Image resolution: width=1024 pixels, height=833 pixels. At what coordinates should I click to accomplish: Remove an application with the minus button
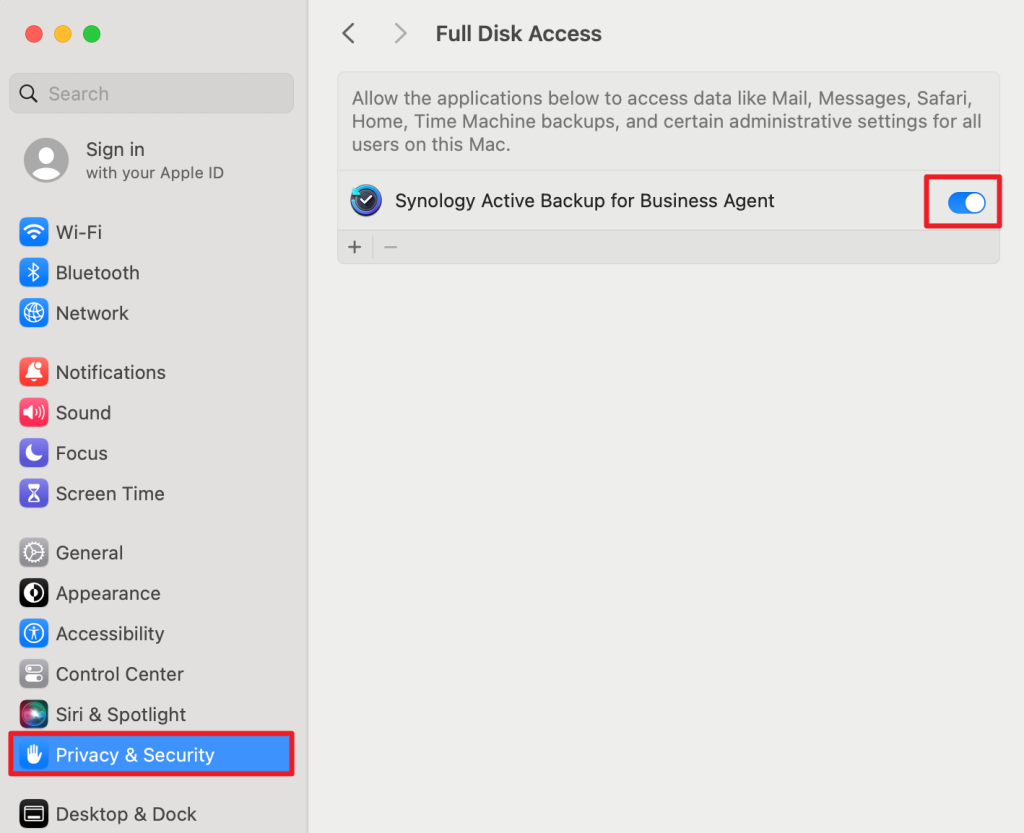point(391,247)
